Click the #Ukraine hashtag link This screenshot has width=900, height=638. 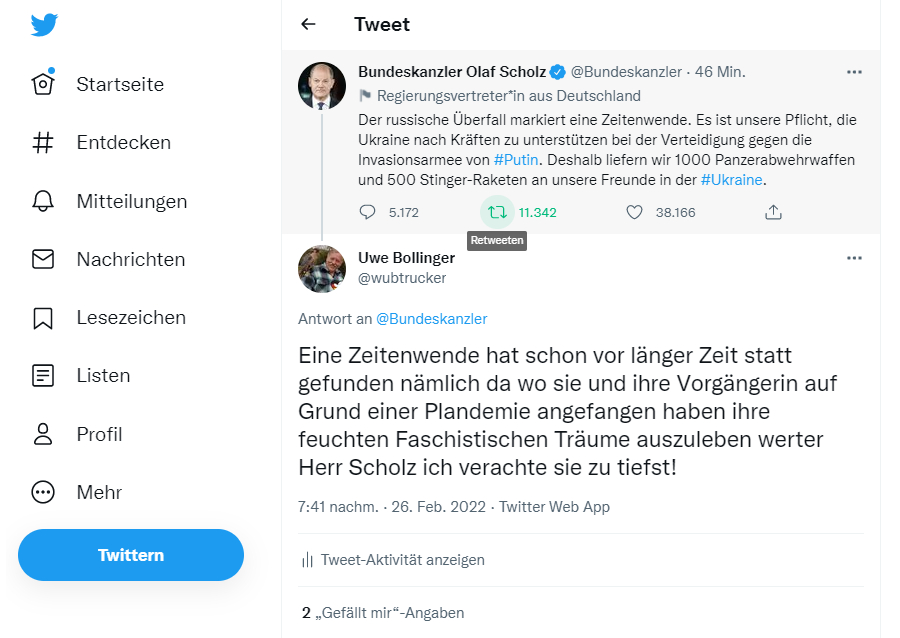pos(731,180)
